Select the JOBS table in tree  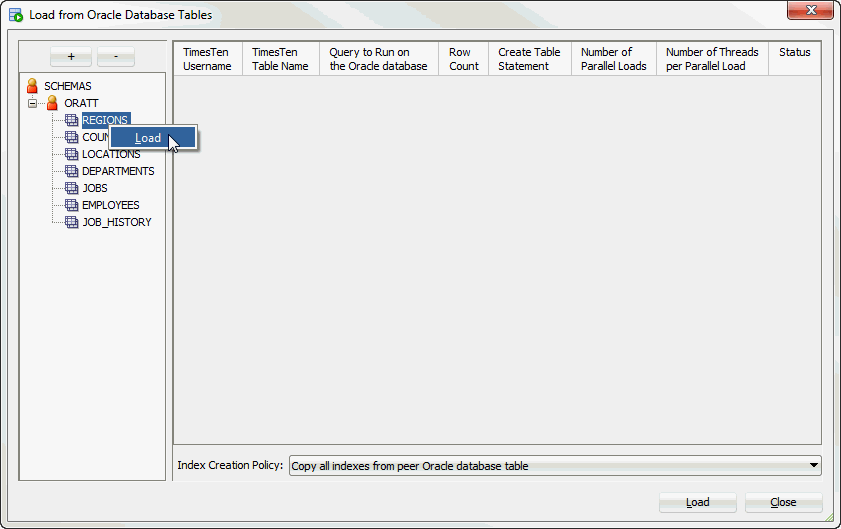coord(95,188)
